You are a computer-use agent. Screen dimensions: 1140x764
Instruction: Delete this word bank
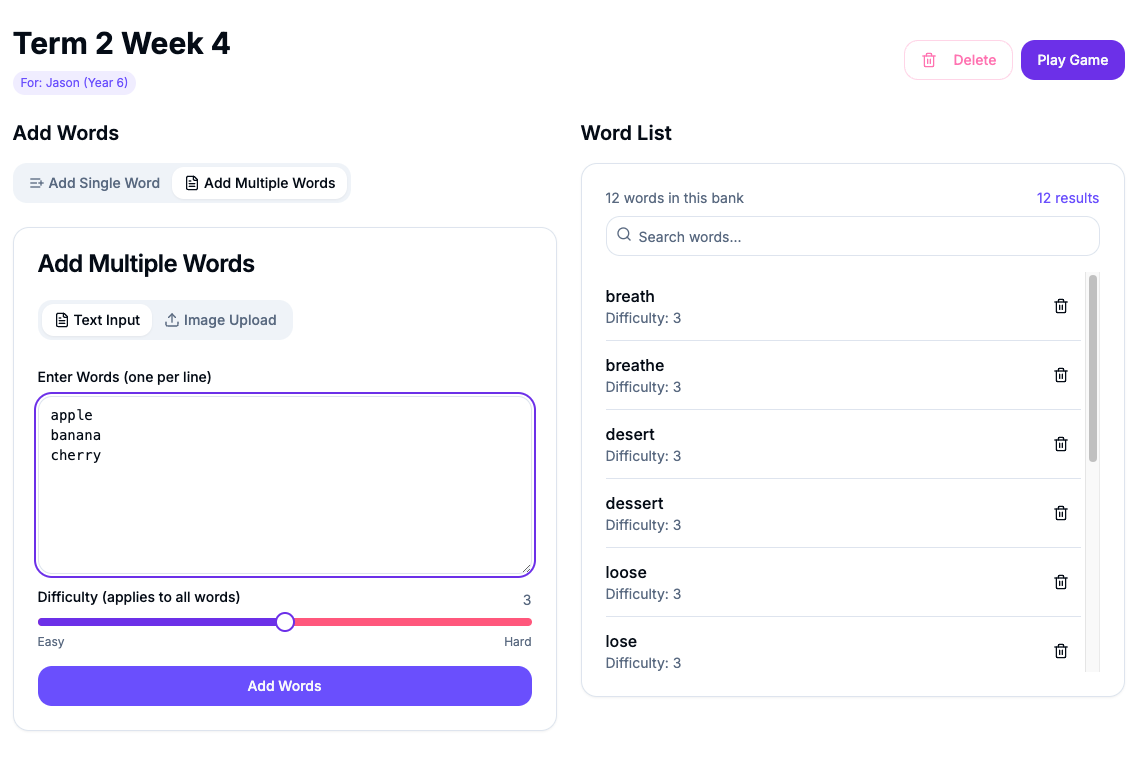click(958, 60)
